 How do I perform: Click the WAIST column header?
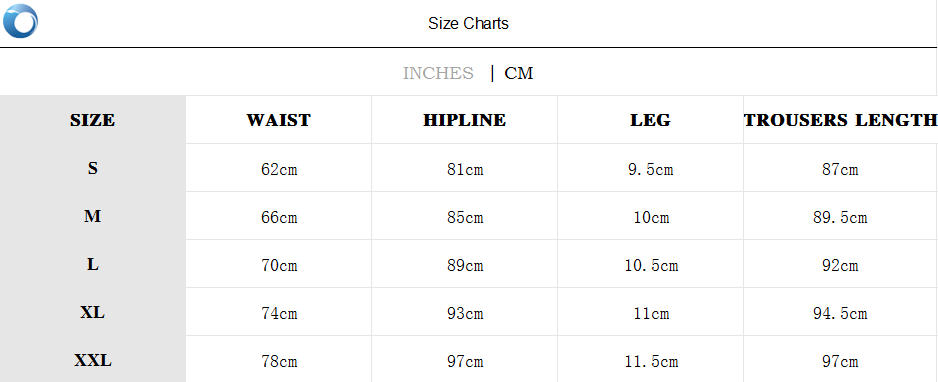[279, 120]
